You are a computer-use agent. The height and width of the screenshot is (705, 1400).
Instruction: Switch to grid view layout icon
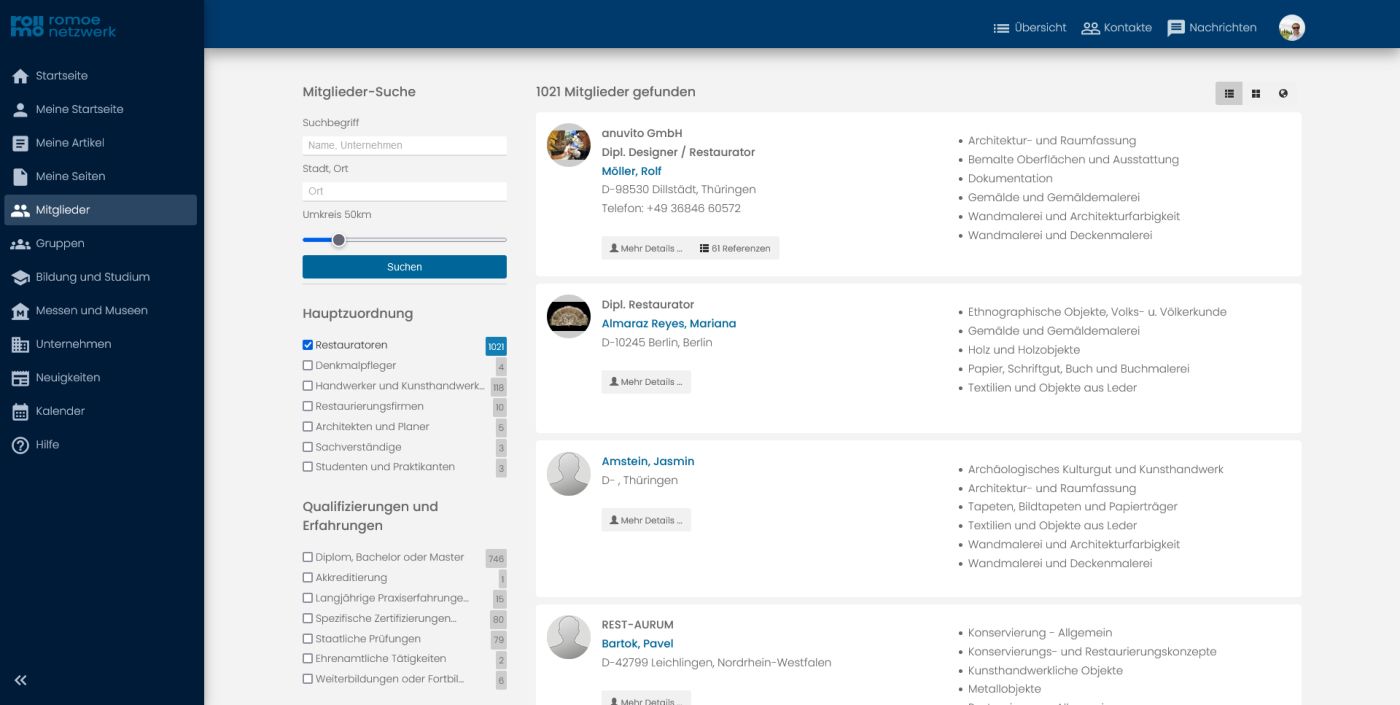pyautogui.click(x=1256, y=94)
